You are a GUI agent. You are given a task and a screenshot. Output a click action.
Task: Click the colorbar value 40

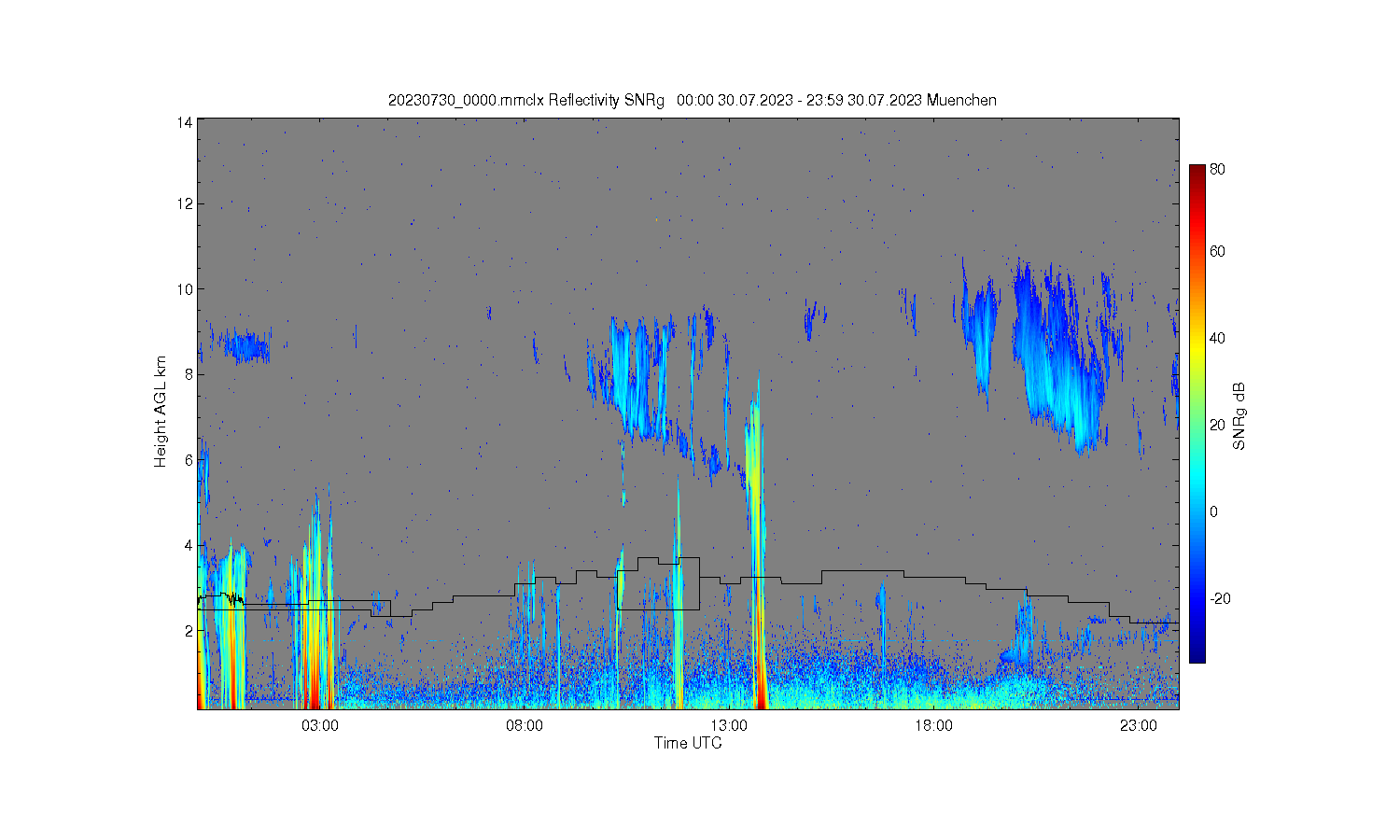[1217, 338]
